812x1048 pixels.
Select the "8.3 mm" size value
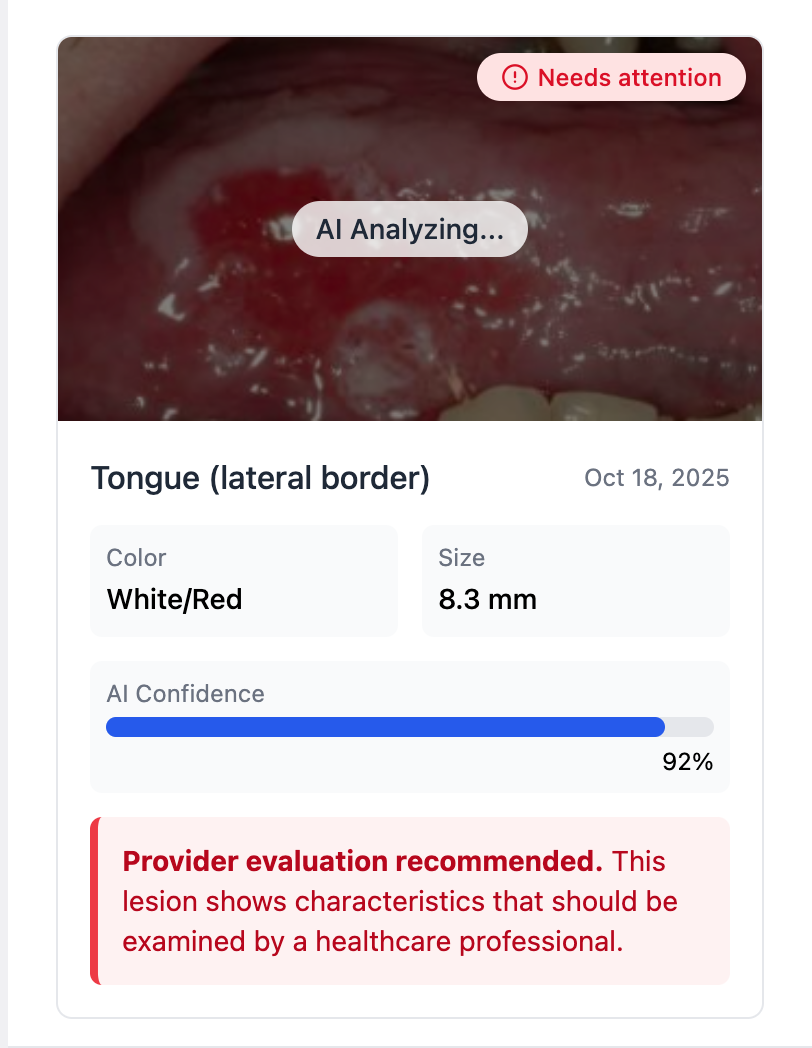[487, 599]
